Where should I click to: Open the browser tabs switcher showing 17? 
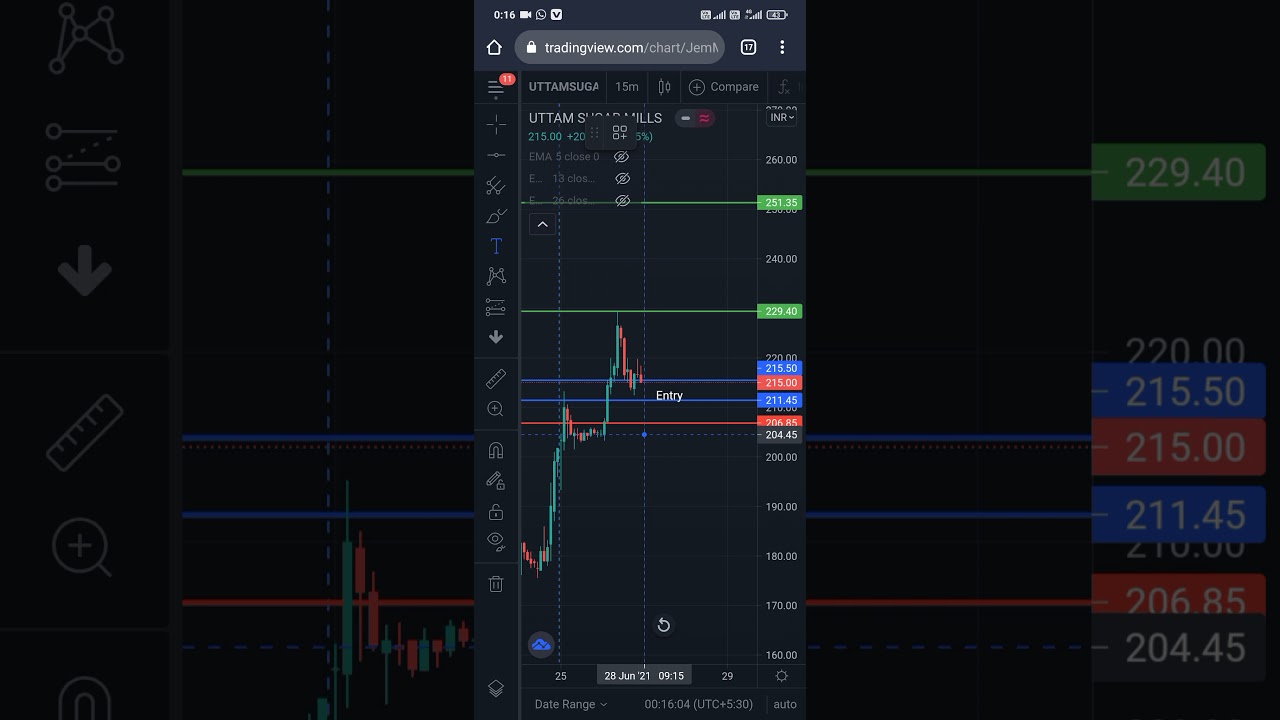[748, 47]
